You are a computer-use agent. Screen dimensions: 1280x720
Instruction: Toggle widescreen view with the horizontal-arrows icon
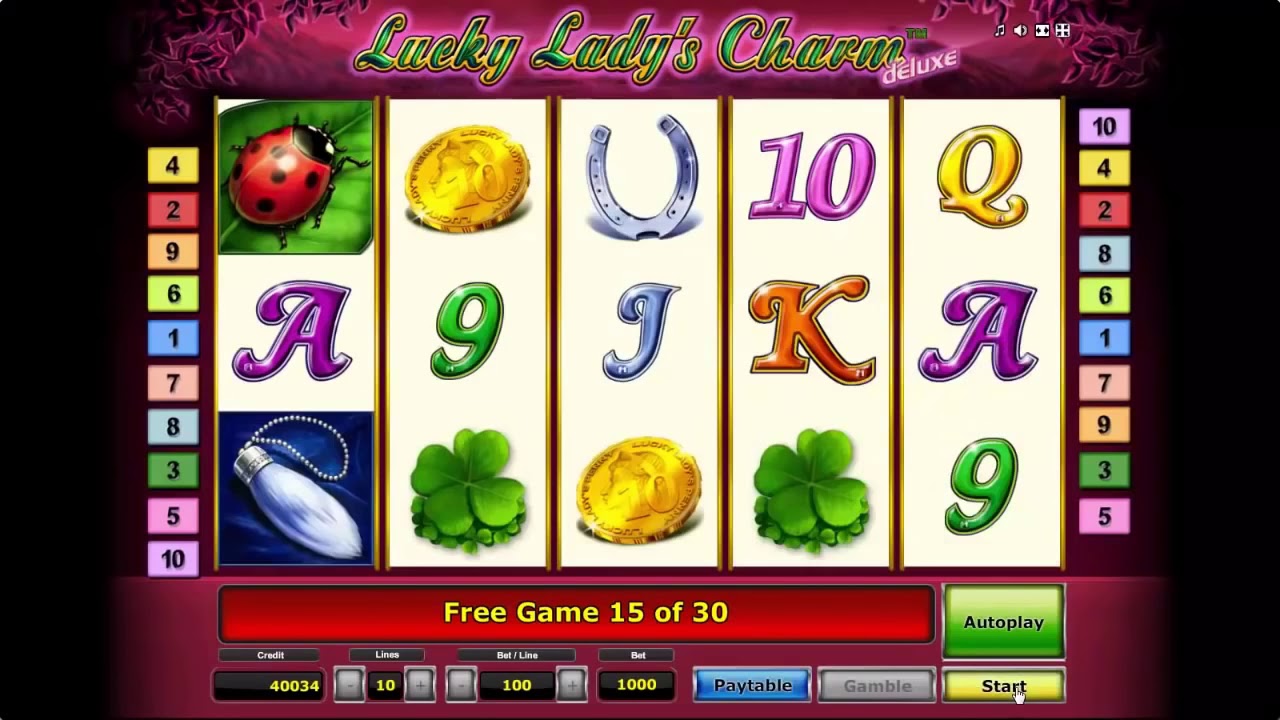tap(1042, 31)
